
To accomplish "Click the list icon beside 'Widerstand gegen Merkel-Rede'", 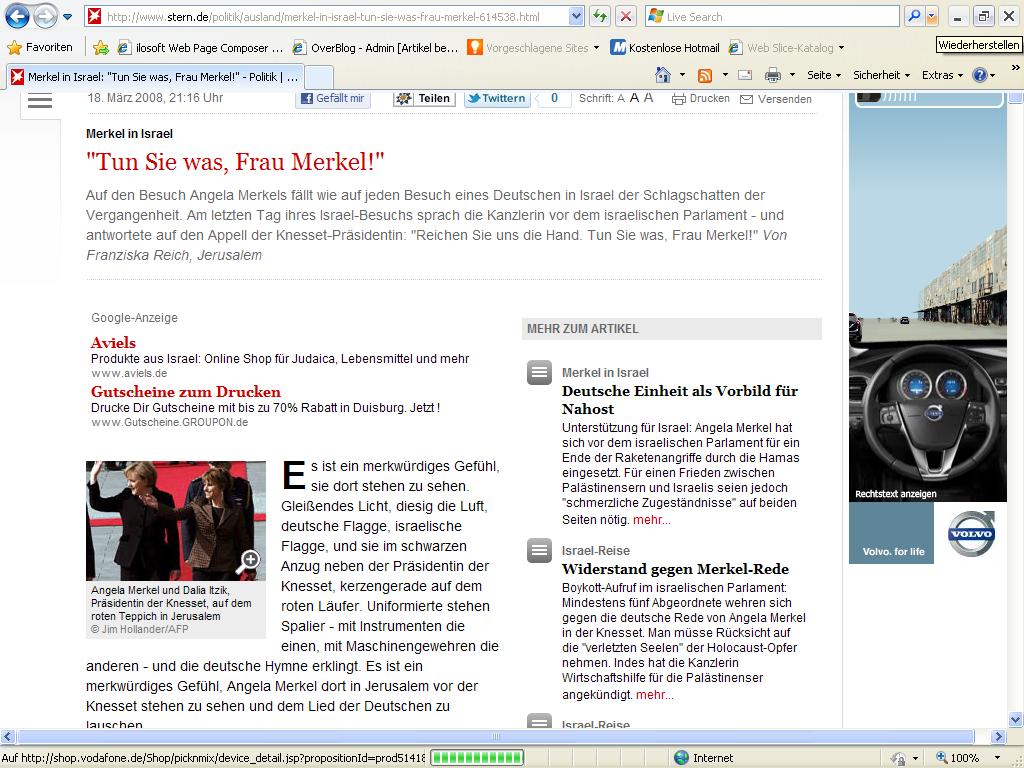I will point(539,551).
